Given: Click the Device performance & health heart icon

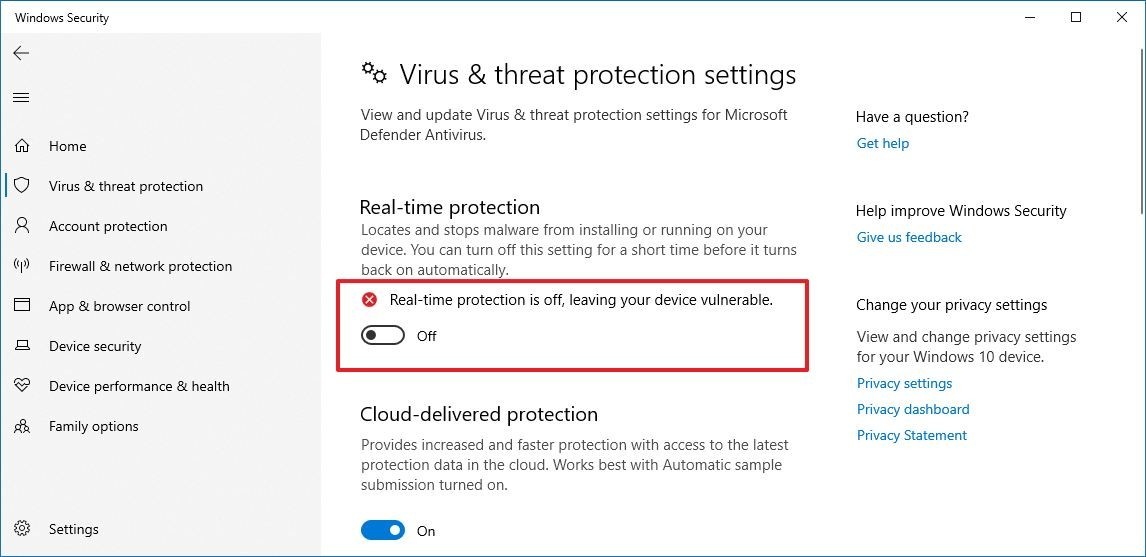Looking at the screenshot, I should click(x=22, y=385).
